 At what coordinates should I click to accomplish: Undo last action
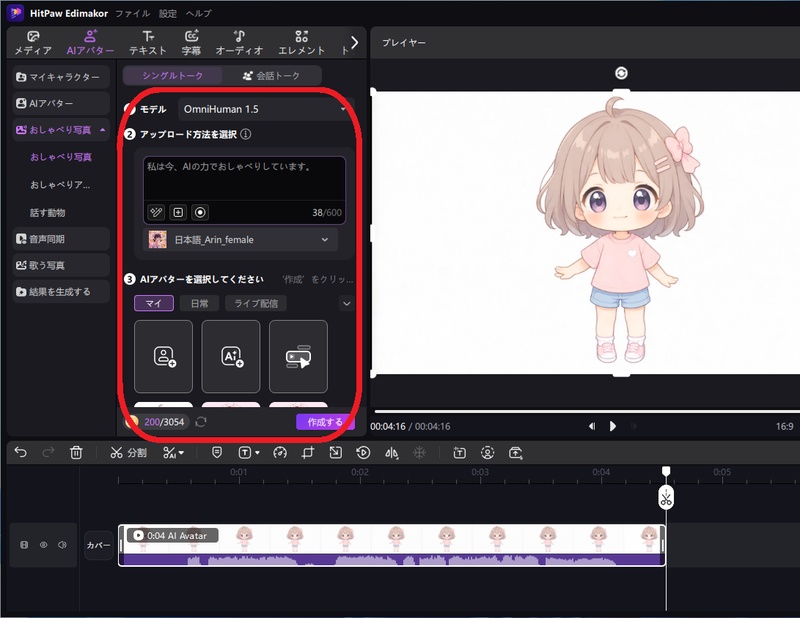(x=20, y=452)
